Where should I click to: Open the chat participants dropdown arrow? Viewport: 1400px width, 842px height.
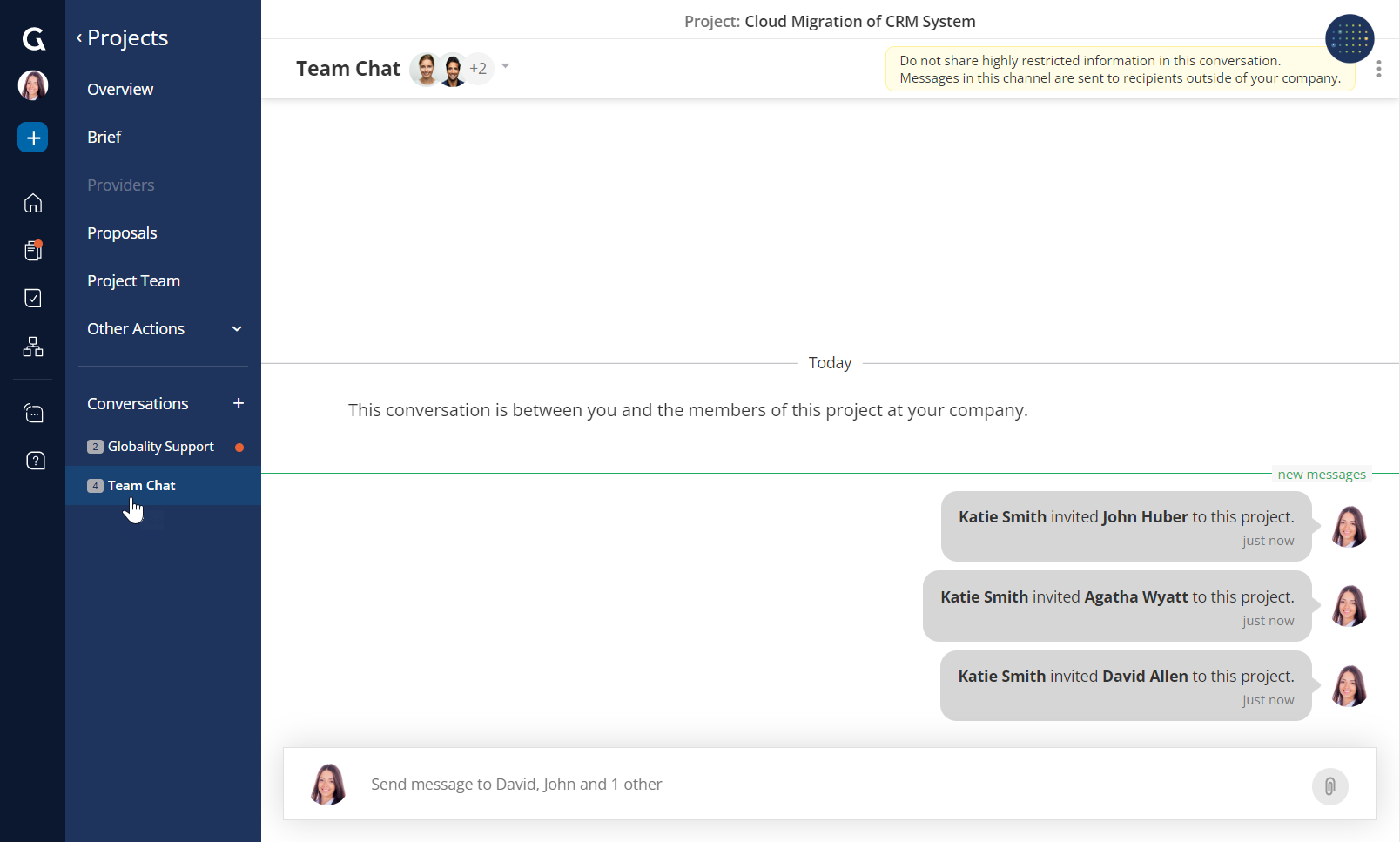[506, 67]
